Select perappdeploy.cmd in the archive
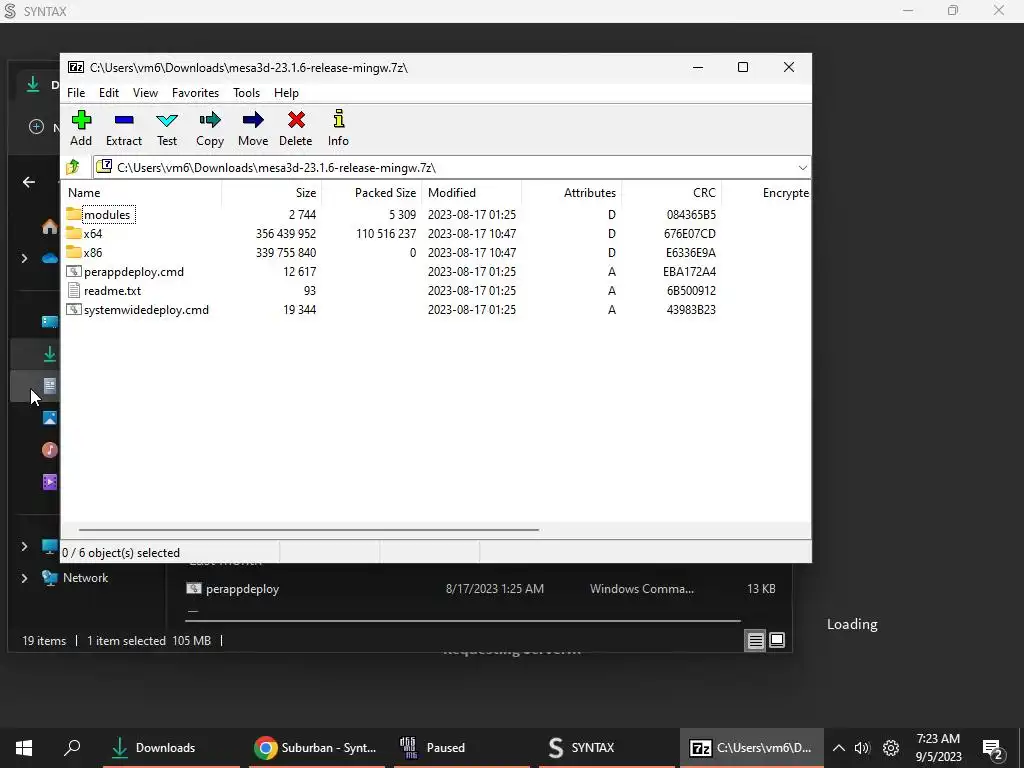Screen dimensions: 1024x768 (134, 272)
